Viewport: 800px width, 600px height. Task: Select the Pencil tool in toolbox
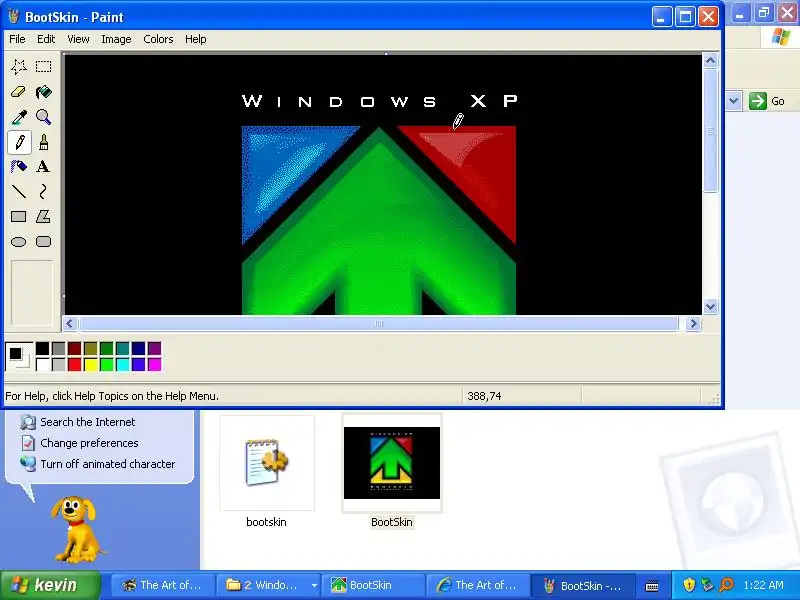(x=19, y=142)
